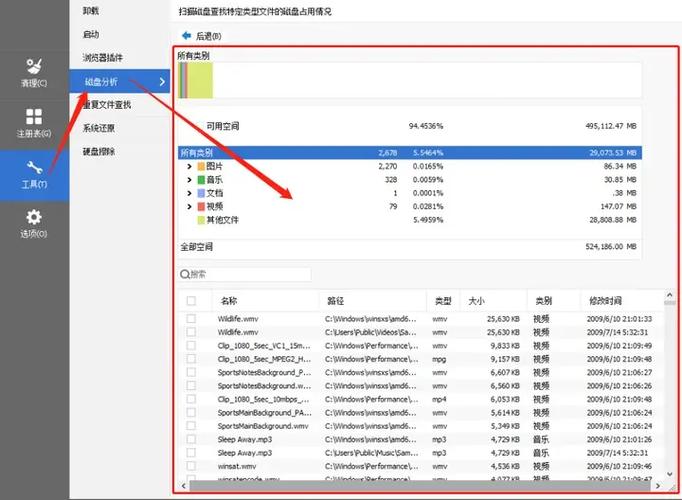Expand the 图片 category row
The width and height of the screenshot is (682, 500).
point(189,166)
